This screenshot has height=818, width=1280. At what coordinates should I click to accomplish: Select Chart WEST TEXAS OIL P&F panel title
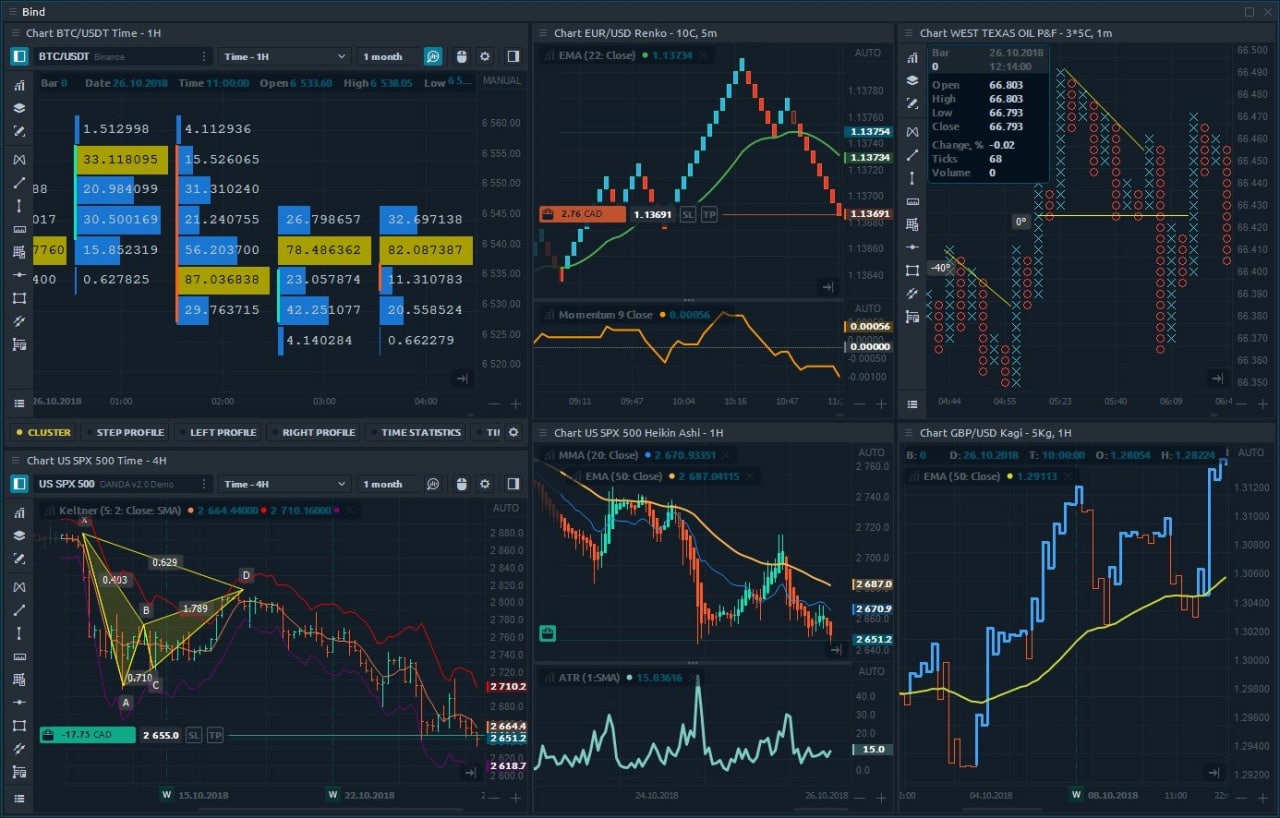pos(1016,33)
